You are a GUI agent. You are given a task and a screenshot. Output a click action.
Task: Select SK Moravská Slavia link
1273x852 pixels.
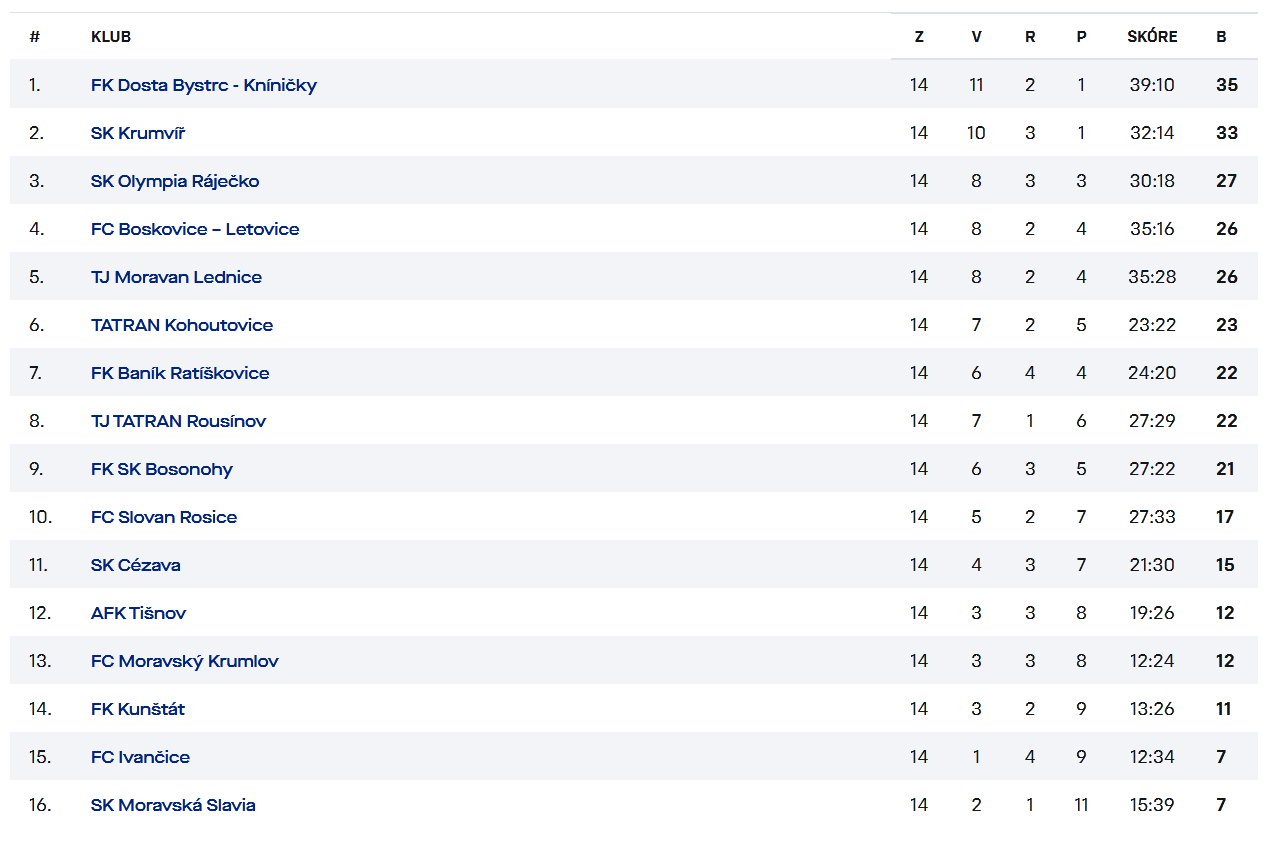[x=173, y=805]
